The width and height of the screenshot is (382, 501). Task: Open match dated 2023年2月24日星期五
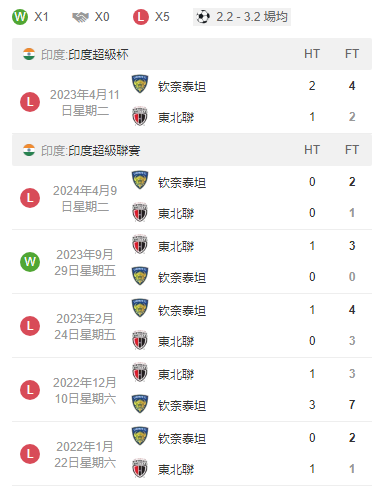point(85,327)
